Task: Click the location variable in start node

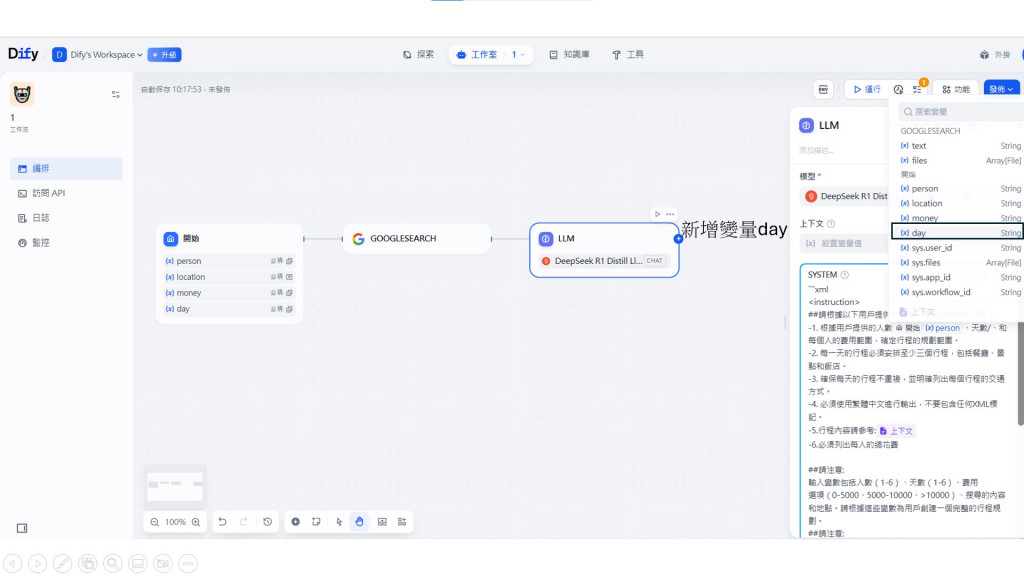Action: [229, 277]
